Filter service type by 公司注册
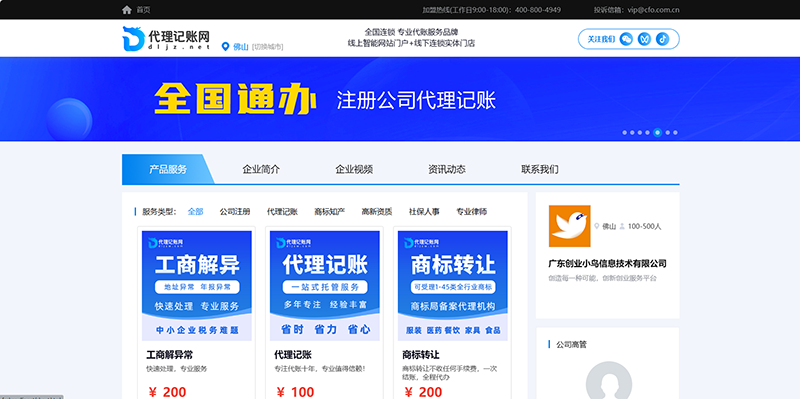This screenshot has width=800, height=399. [x=235, y=211]
